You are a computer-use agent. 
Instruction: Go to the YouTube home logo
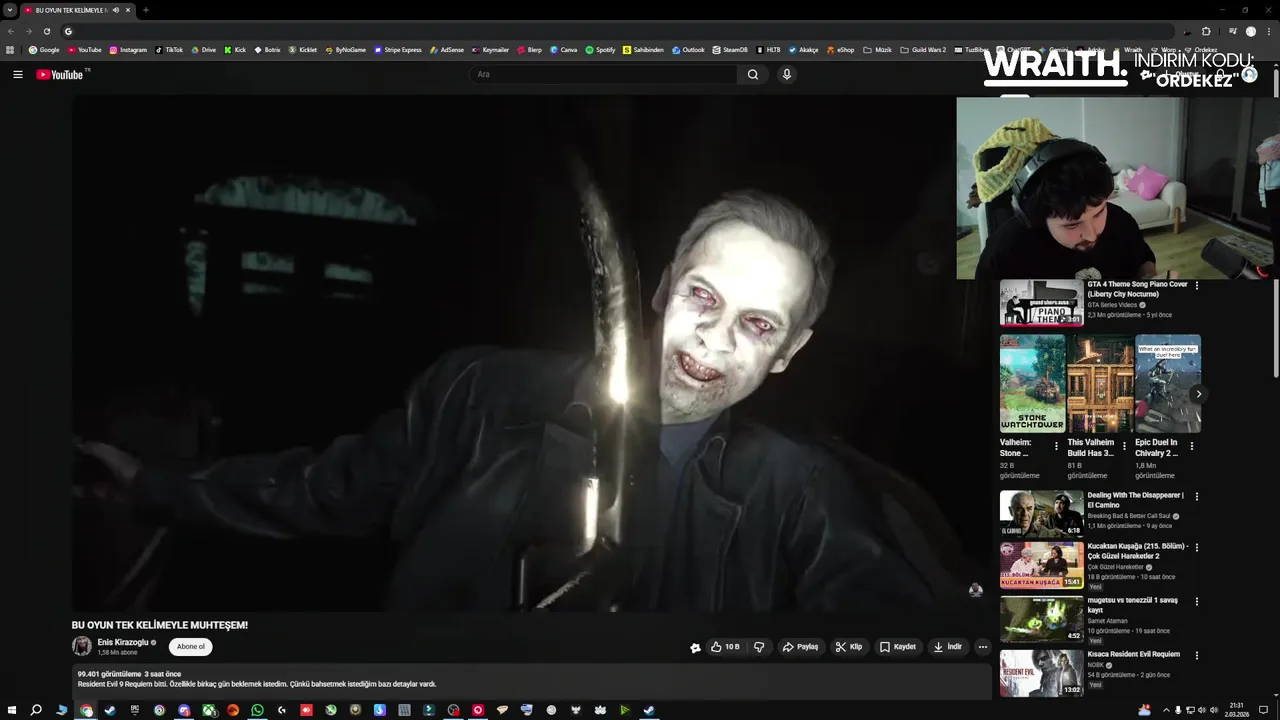click(x=60, y=74)
